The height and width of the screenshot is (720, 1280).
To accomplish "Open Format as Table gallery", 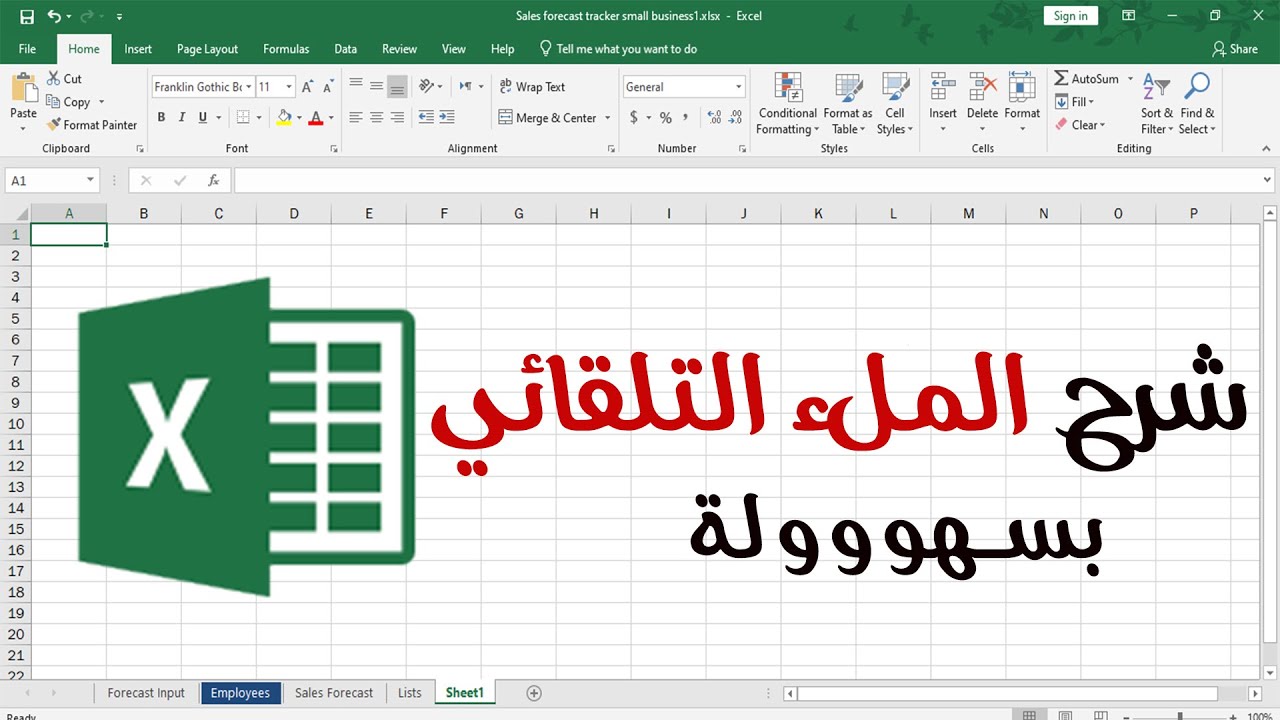I will pyautogui.click(x=848, y=103).
